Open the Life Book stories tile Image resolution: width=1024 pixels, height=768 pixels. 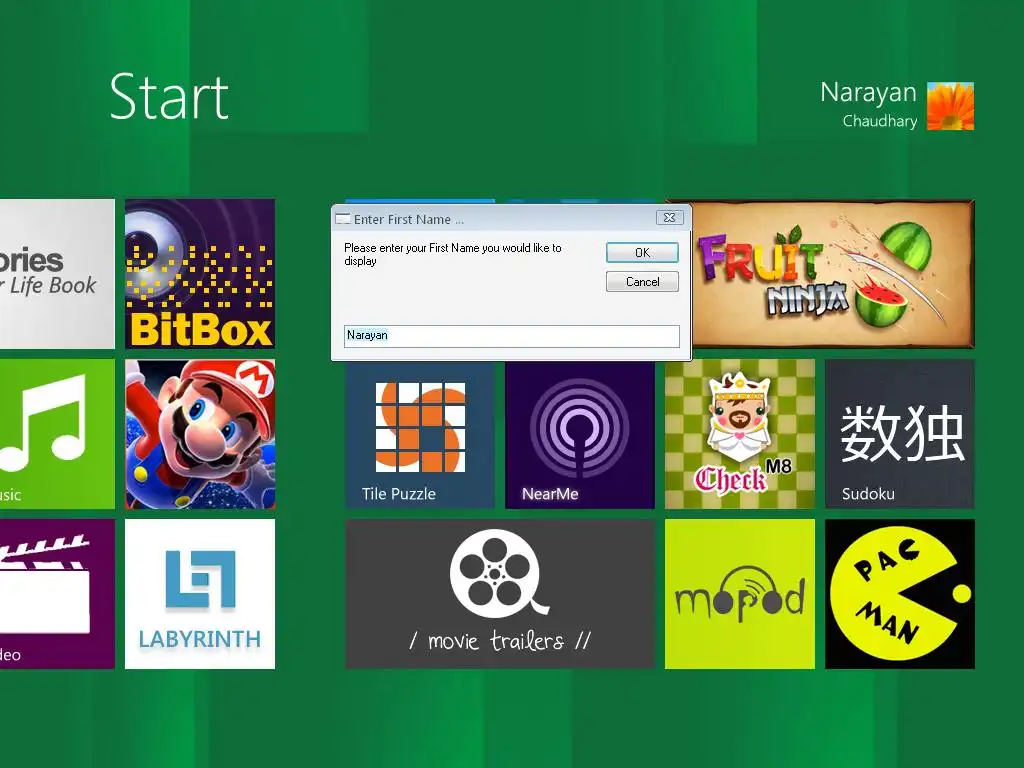pos(57,274)
